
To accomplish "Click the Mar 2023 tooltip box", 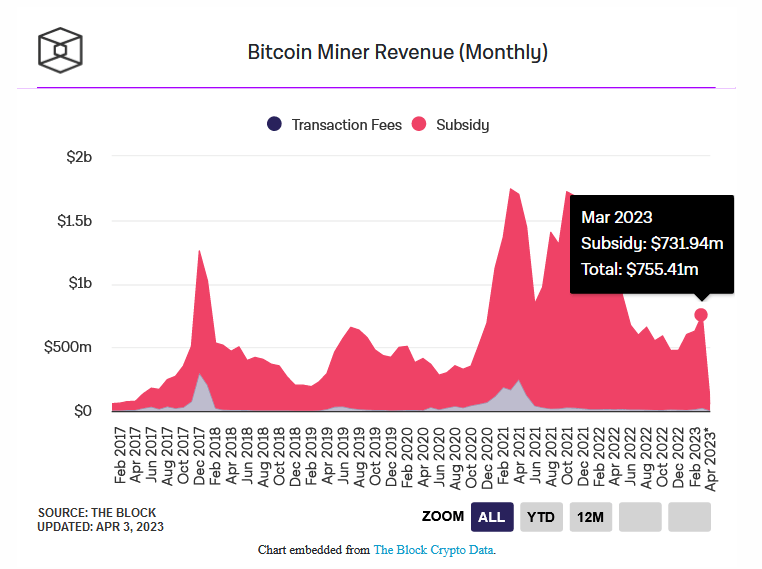I will (x=652, y=244).
